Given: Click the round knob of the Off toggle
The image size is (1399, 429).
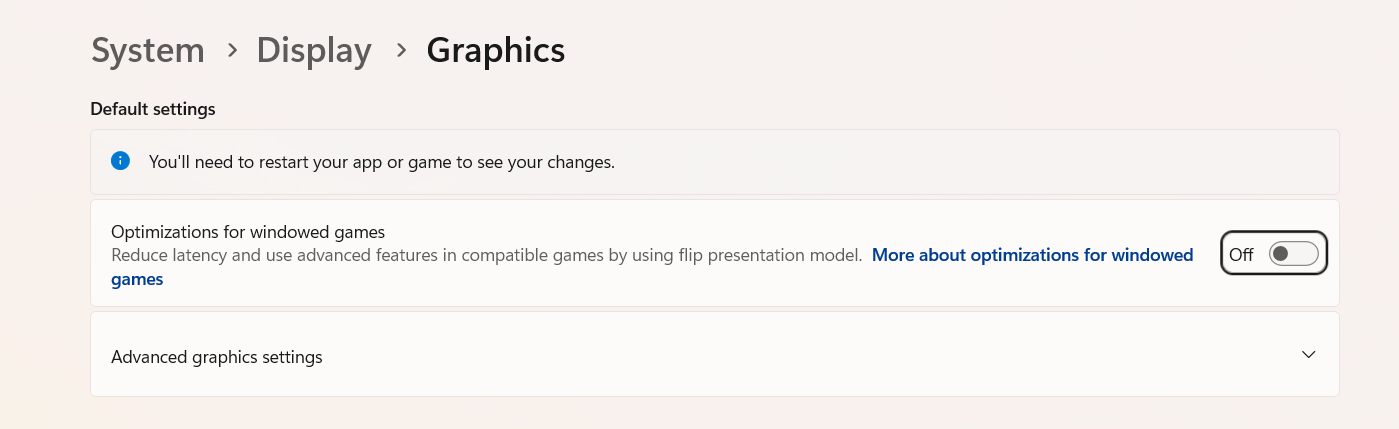Looking at the screenshot, I should point(1281,254).
